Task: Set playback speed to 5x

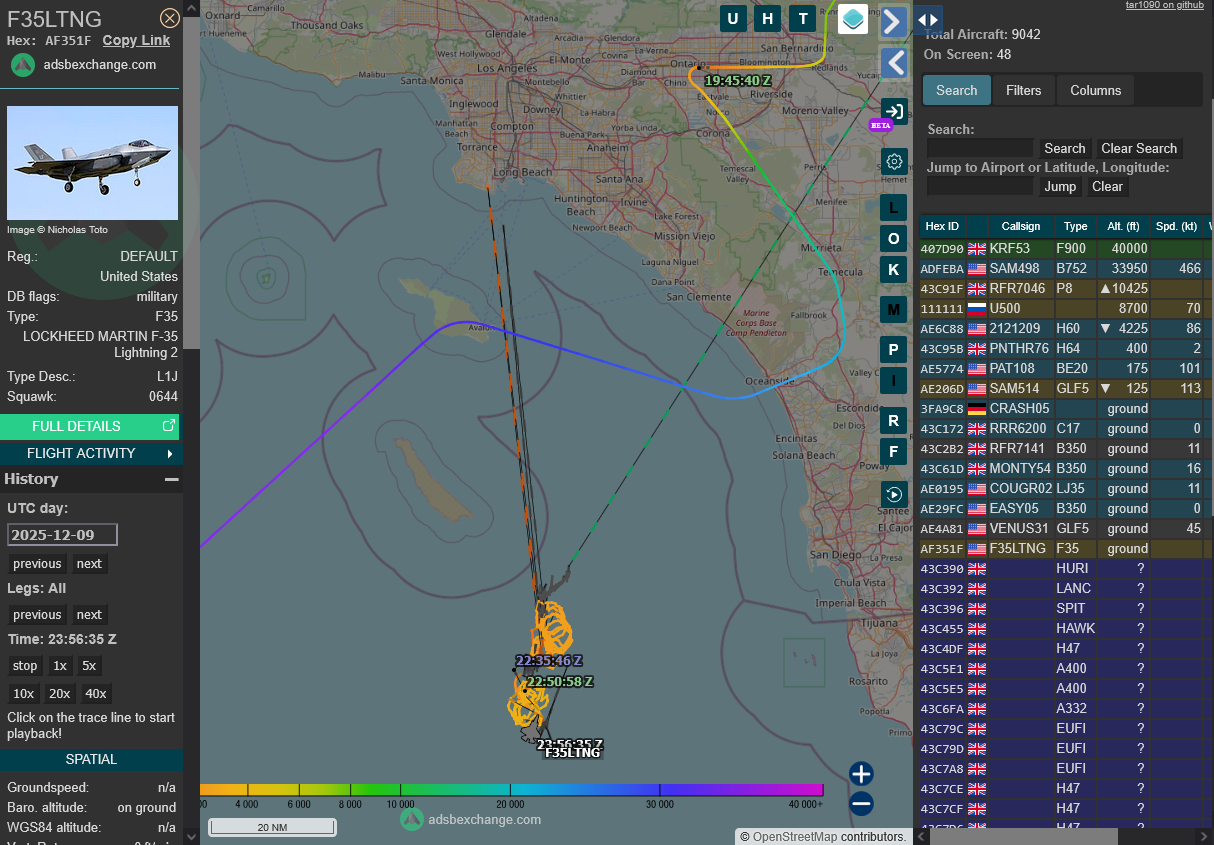Action: point(89,666)
